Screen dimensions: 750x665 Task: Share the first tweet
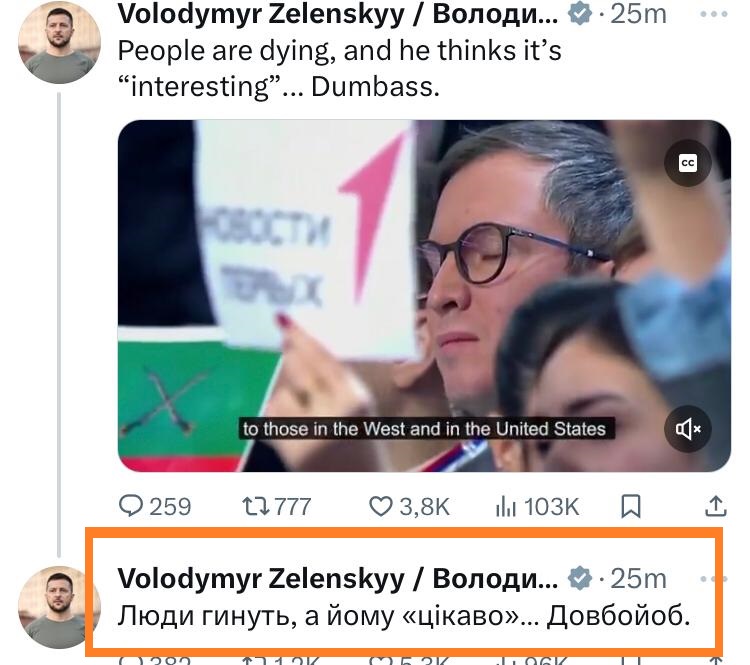tap(716, 507)
